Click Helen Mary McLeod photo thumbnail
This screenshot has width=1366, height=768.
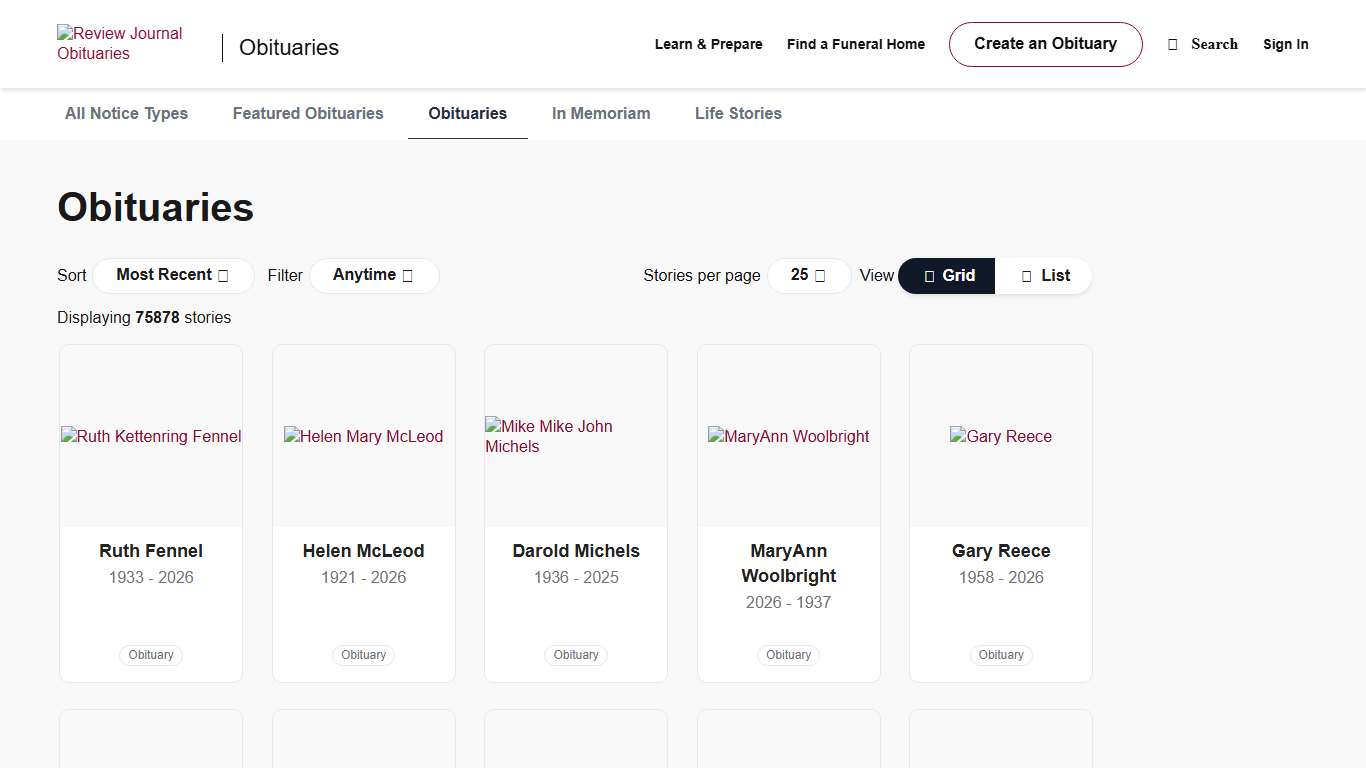tap(364, 436)
